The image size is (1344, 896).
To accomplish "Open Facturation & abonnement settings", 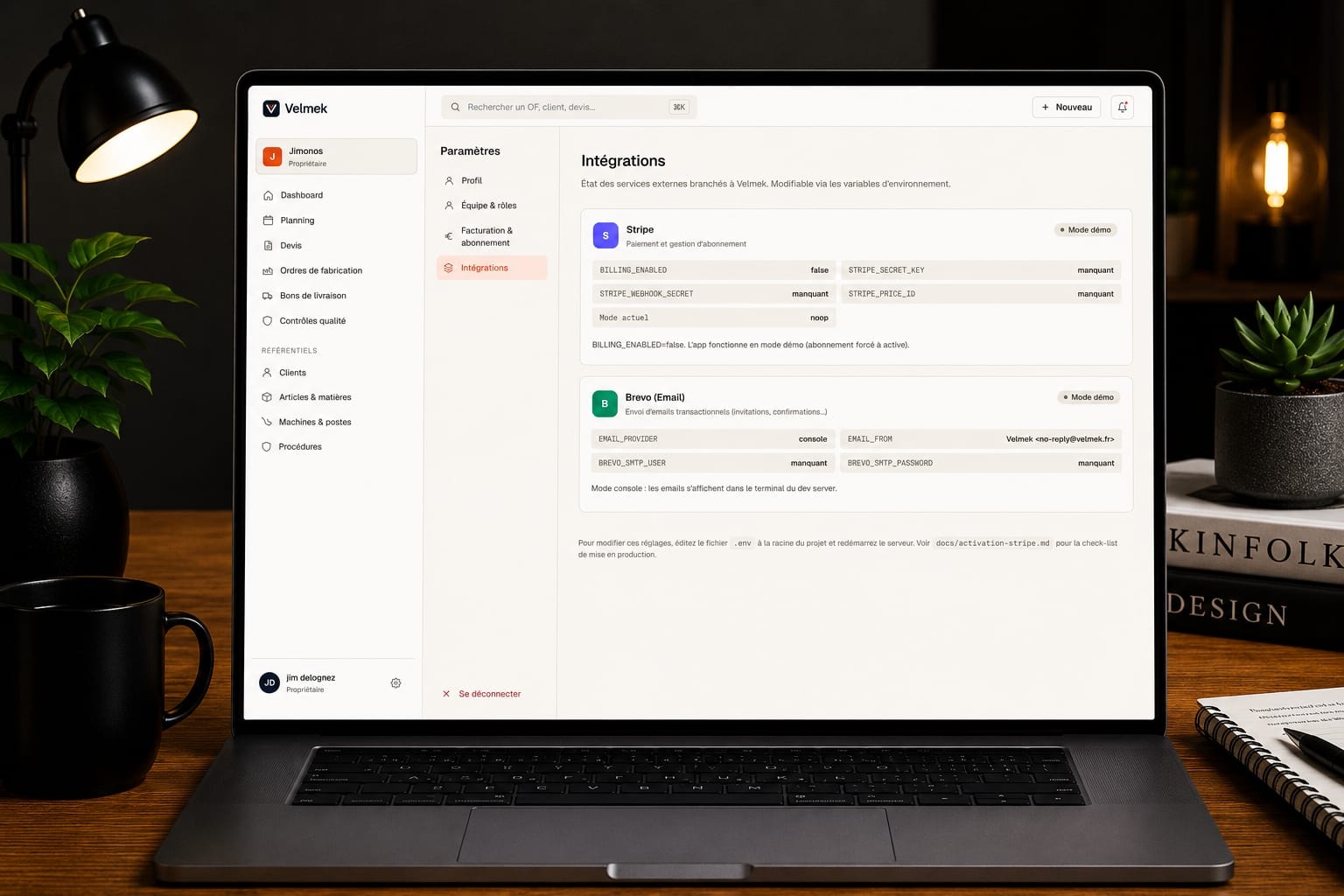I will click(492, 237).
